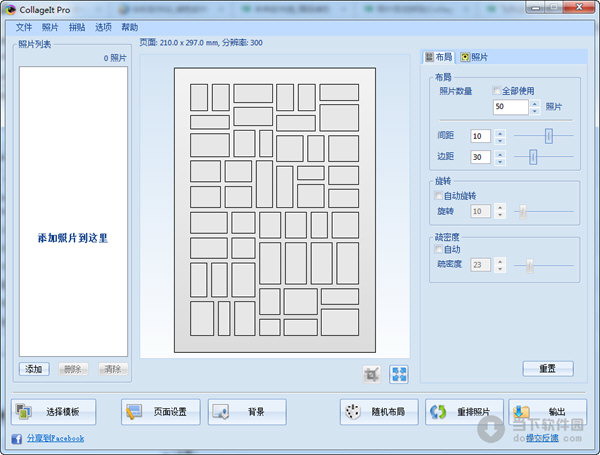Click the Facebook icon at the bottom left

[x=16, y=439]
